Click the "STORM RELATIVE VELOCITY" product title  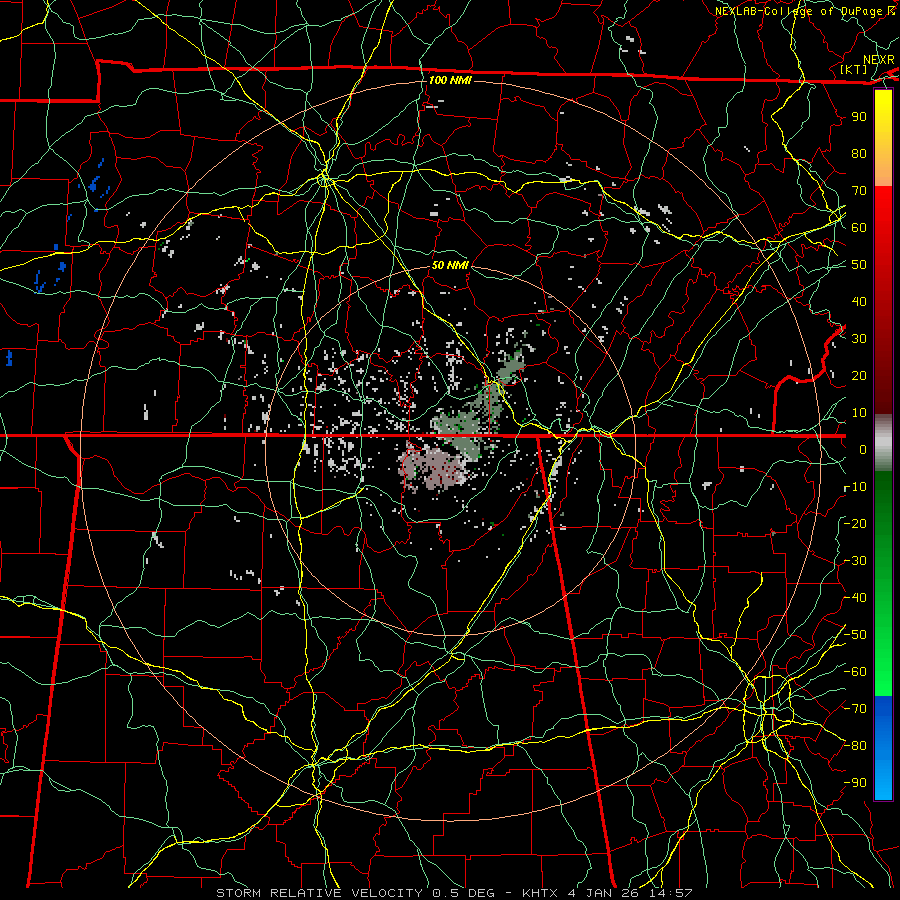tap(320, 893)
